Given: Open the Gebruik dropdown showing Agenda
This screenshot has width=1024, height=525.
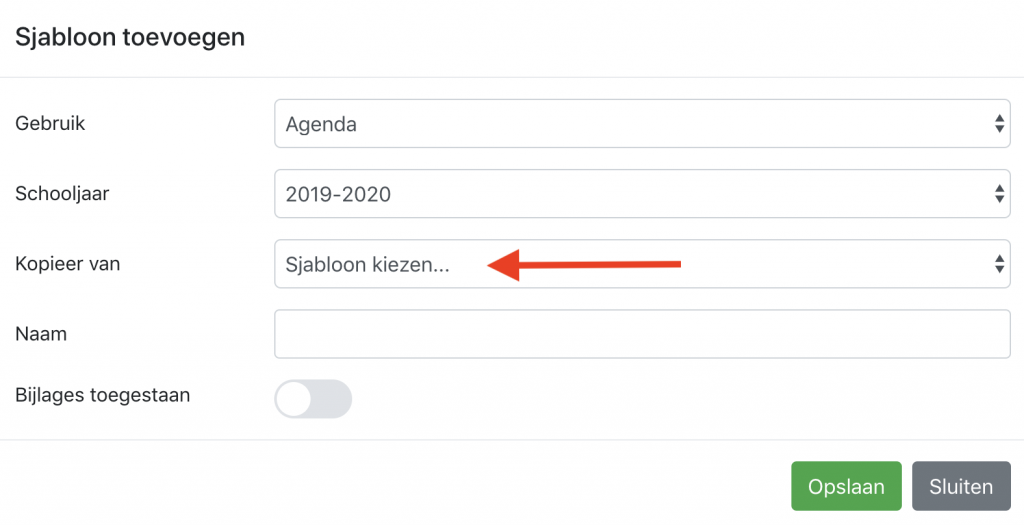Looking at the screenshot, I should pyautogui.click(x=642, y=123).
